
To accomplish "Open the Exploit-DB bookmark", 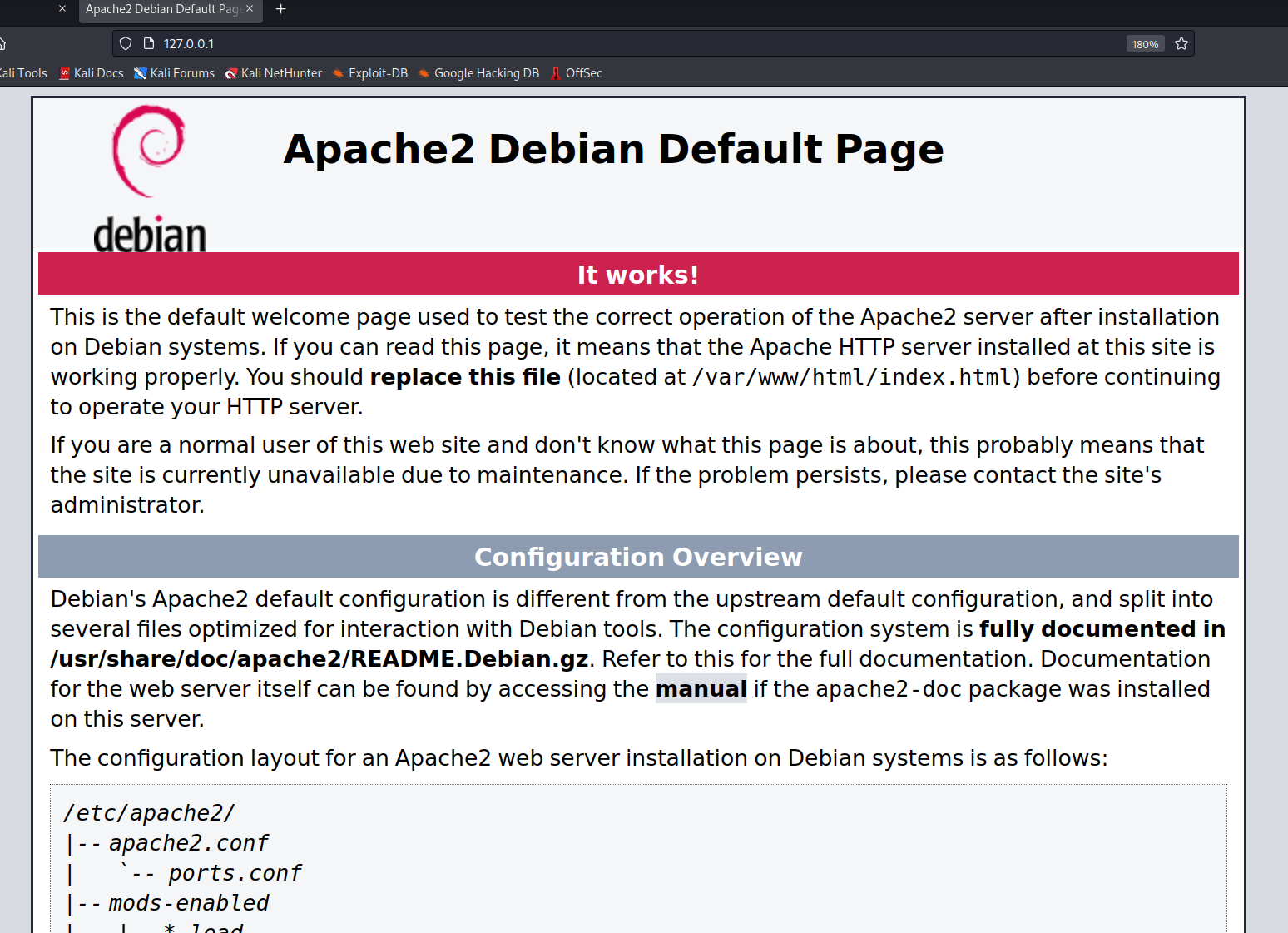I will (370, 73).
